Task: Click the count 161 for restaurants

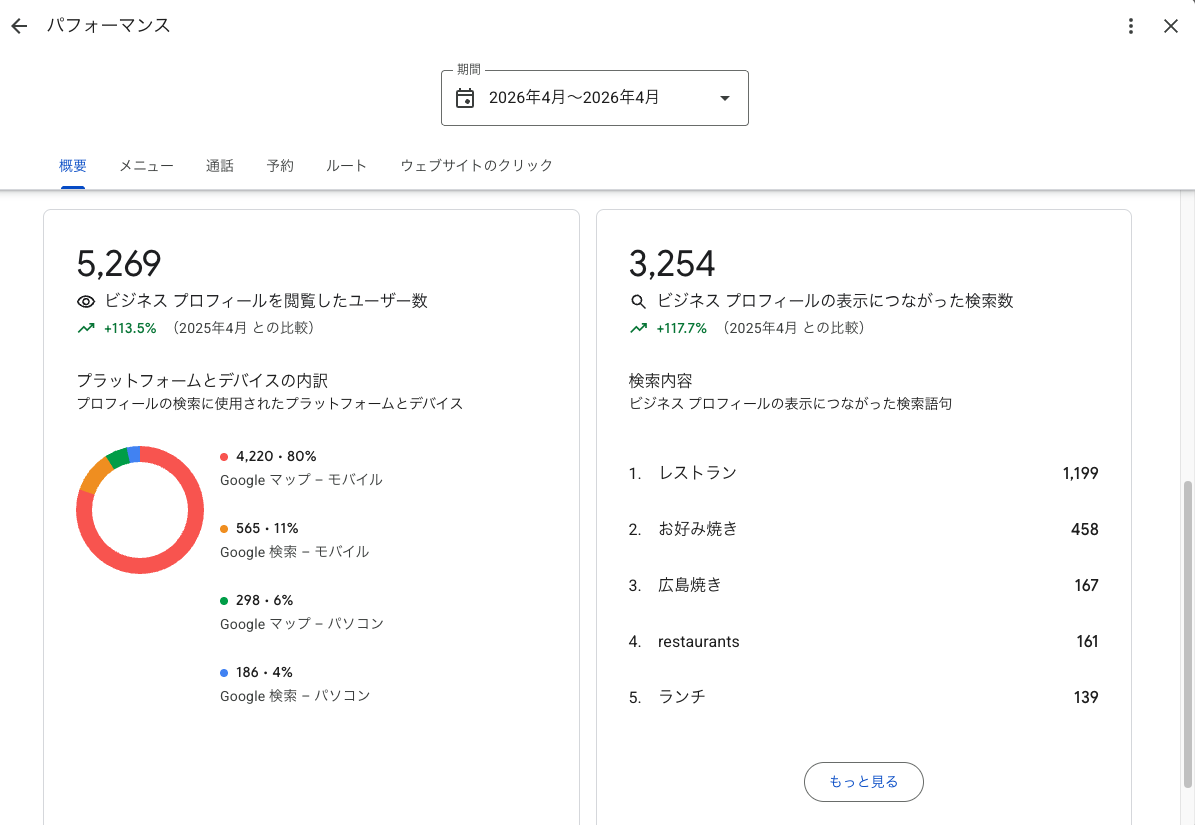Action: click(x=1088, y=641)
